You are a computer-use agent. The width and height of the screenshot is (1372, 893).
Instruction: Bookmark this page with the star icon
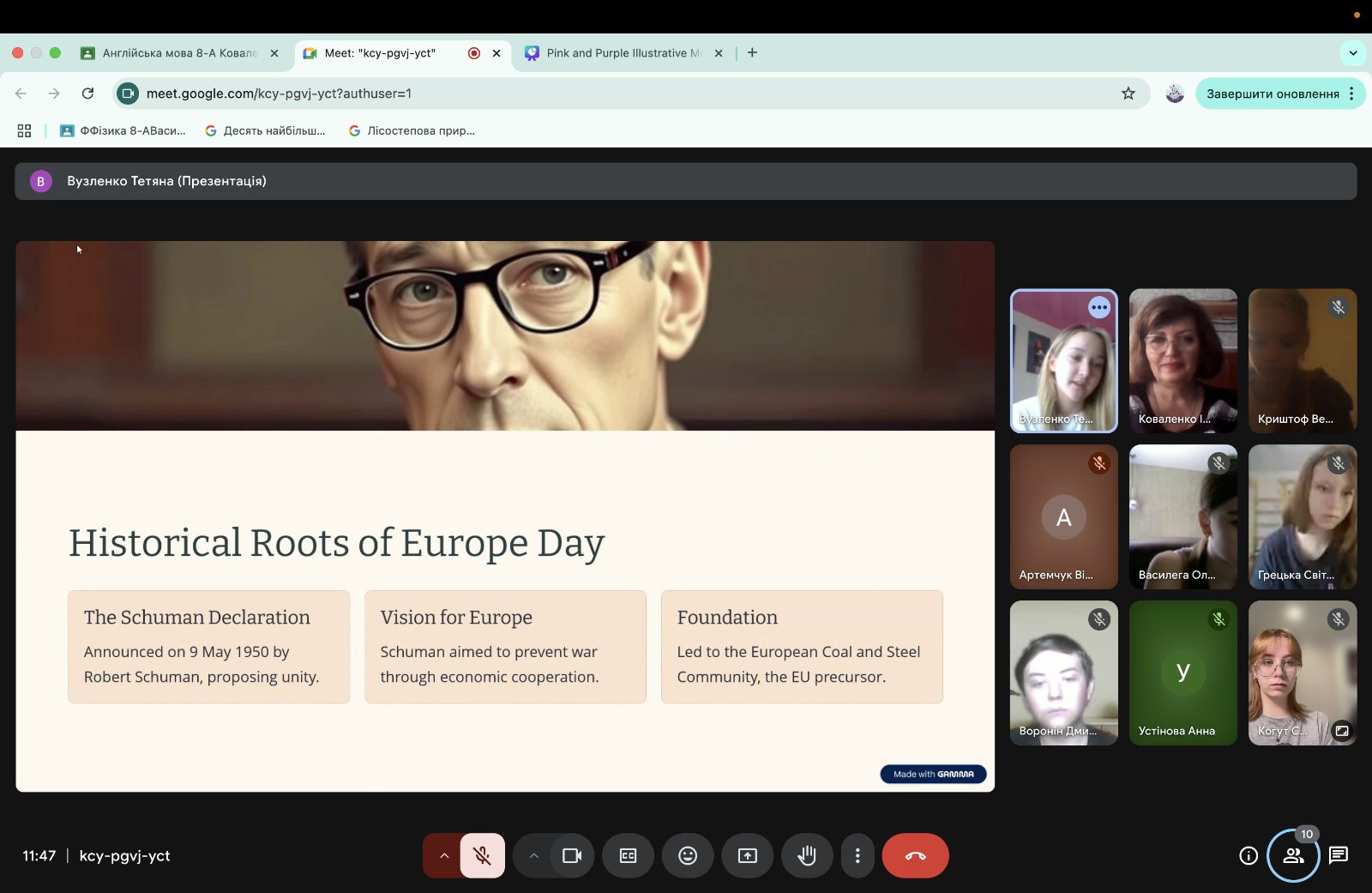pyautogui.click(x=1128, y=94)
